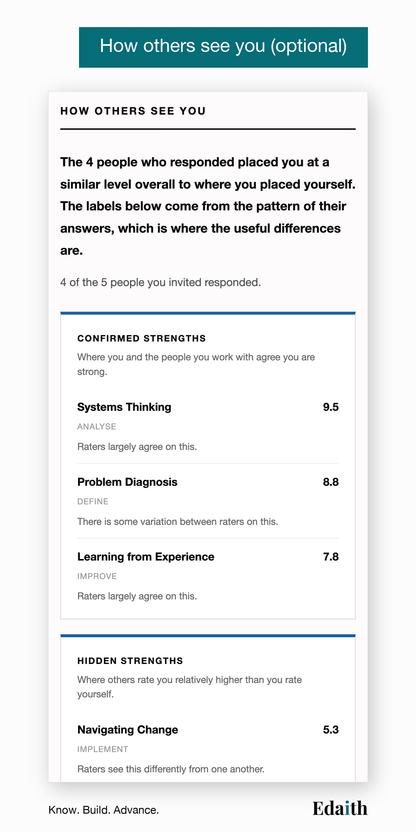
Task: Click the 9.5 score for Systems Thinking
Action: 331,408
